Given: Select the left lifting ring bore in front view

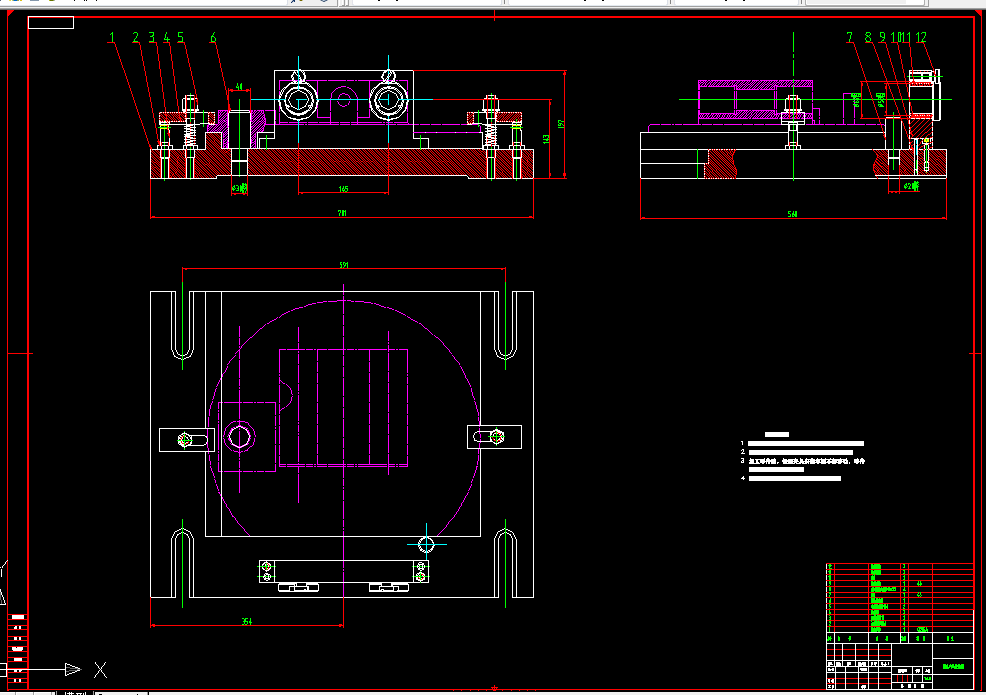Looking at the screenshot, I should click(298, 101).
